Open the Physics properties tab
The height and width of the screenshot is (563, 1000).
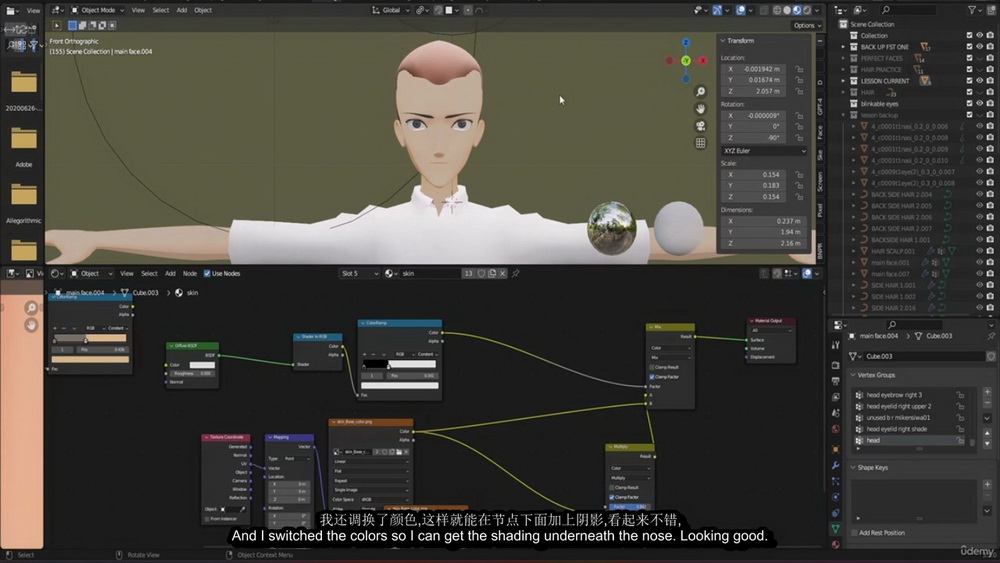[x=835, y=497]
